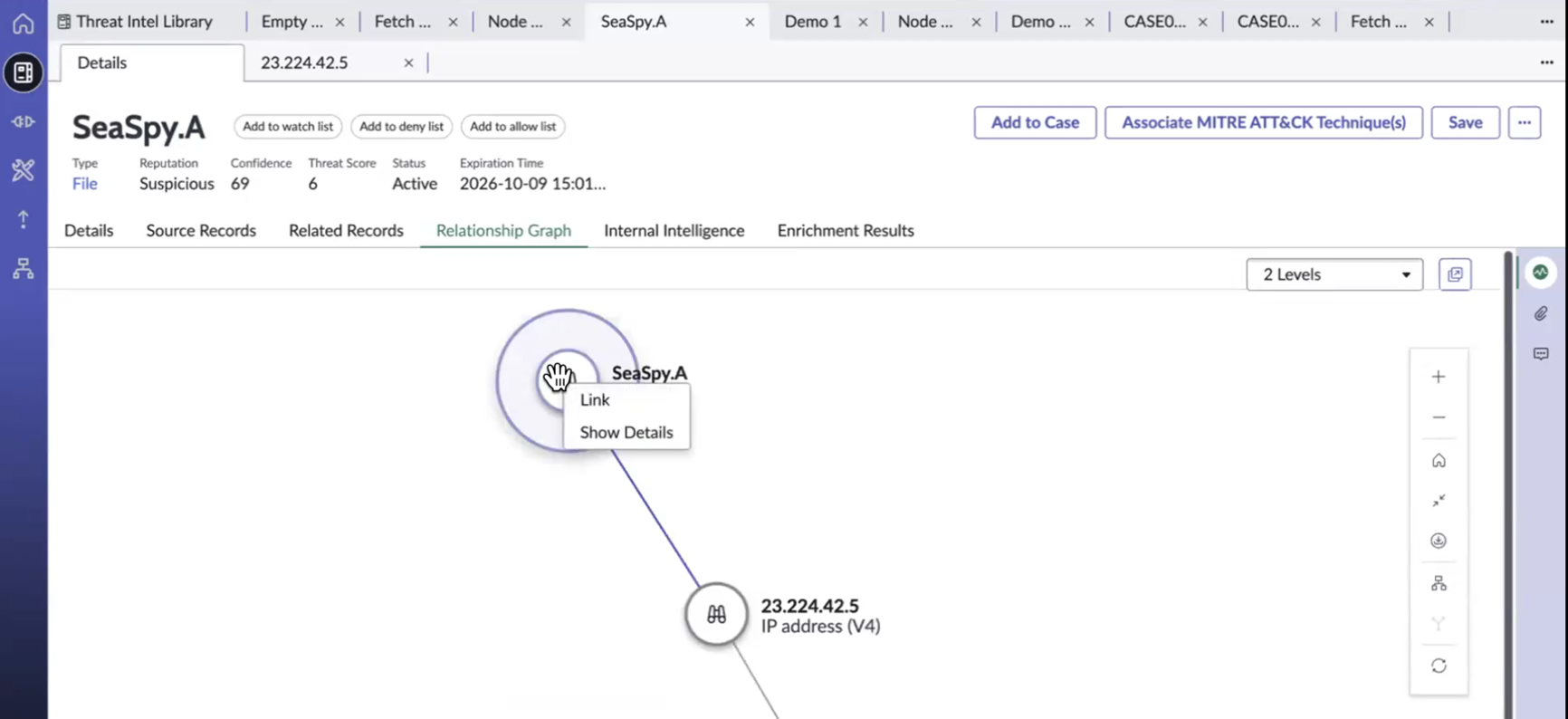Open the Relationship Graph tab
The height and width of the screenshot is (719, 1568).
(503, 230)
